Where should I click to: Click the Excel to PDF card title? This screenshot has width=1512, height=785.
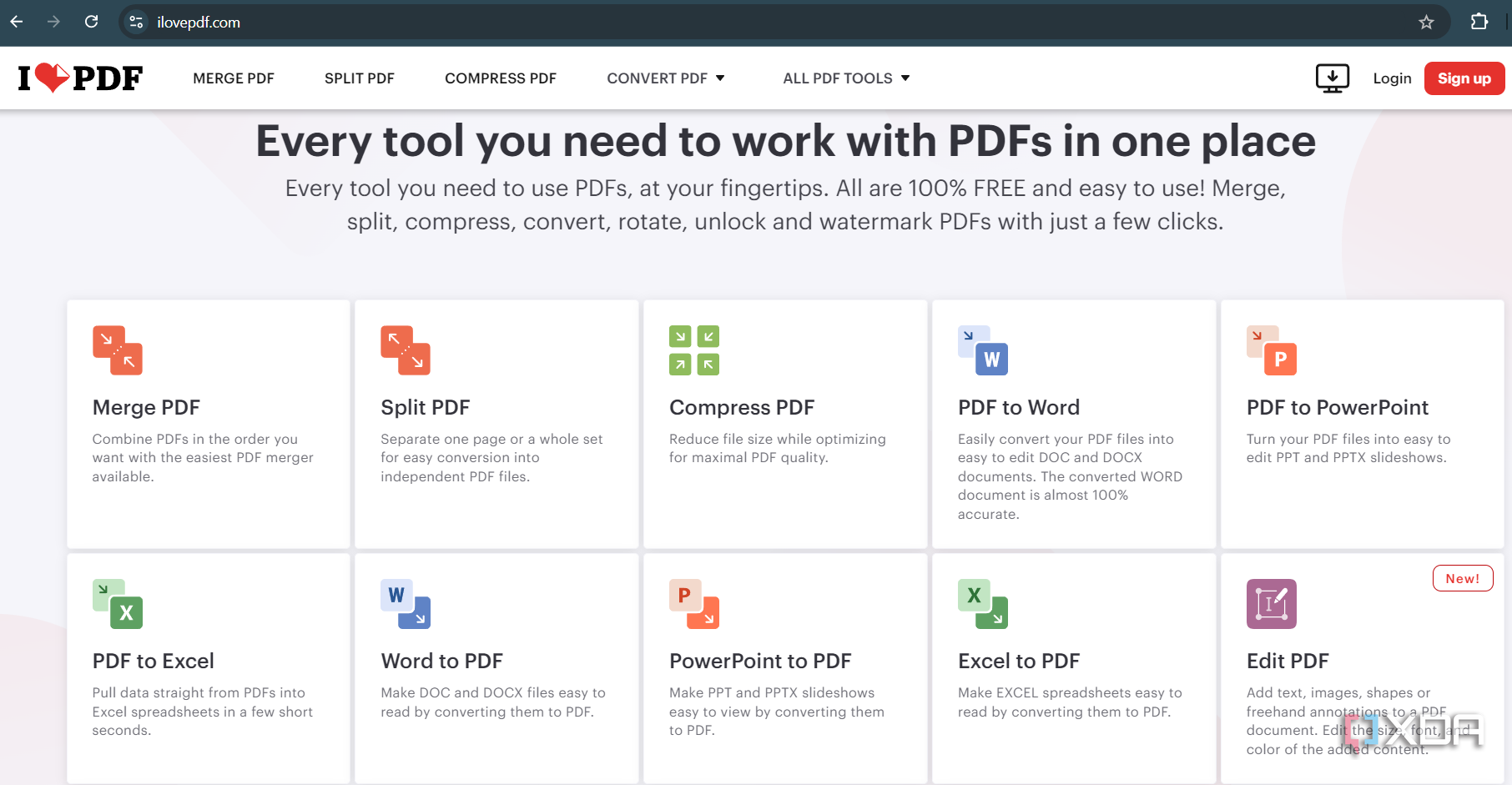click(1019, 661)
